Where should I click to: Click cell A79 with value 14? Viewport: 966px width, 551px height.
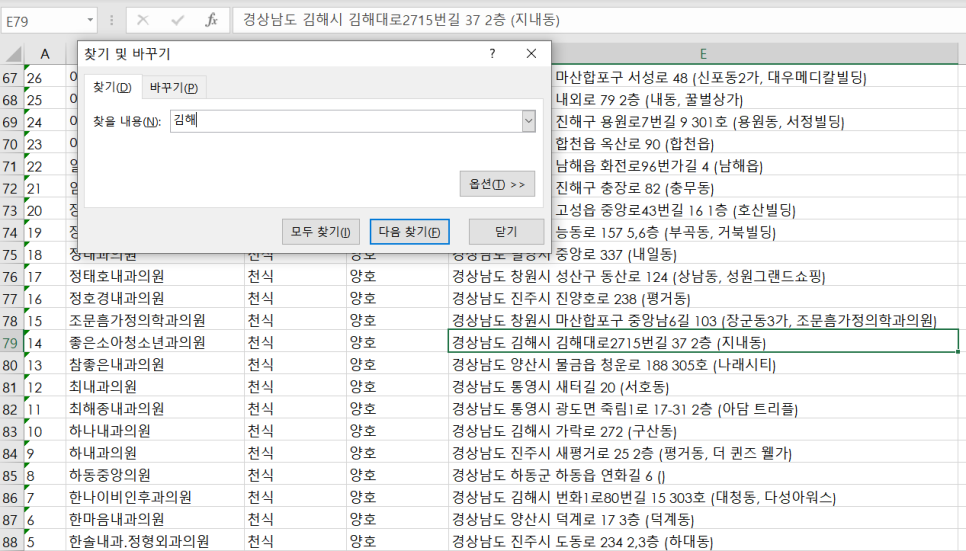(x=45, y=343)
